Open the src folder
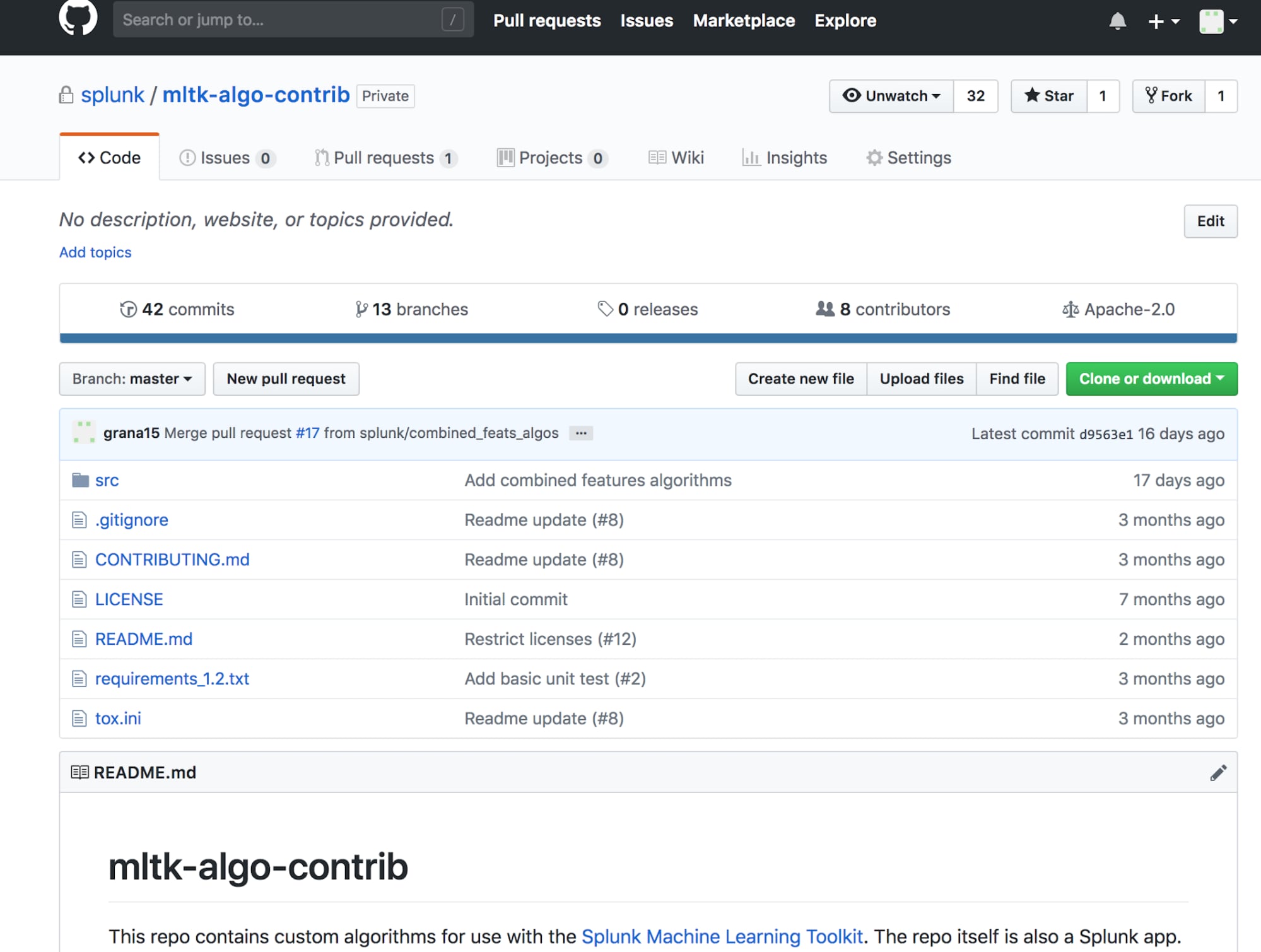Viewport: 1261px width, 952px height. click(x=107, y=481)
